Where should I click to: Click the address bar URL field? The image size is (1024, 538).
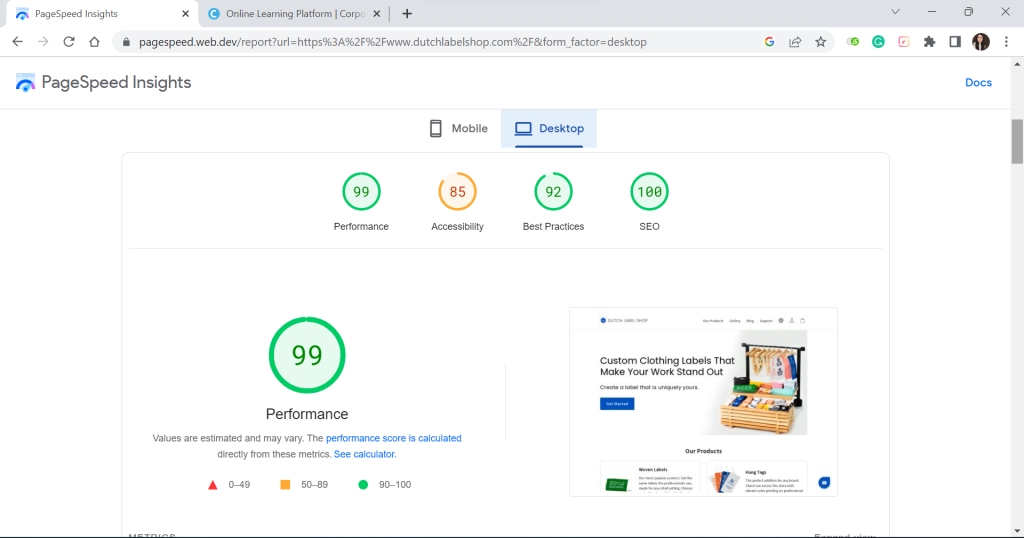392,42
